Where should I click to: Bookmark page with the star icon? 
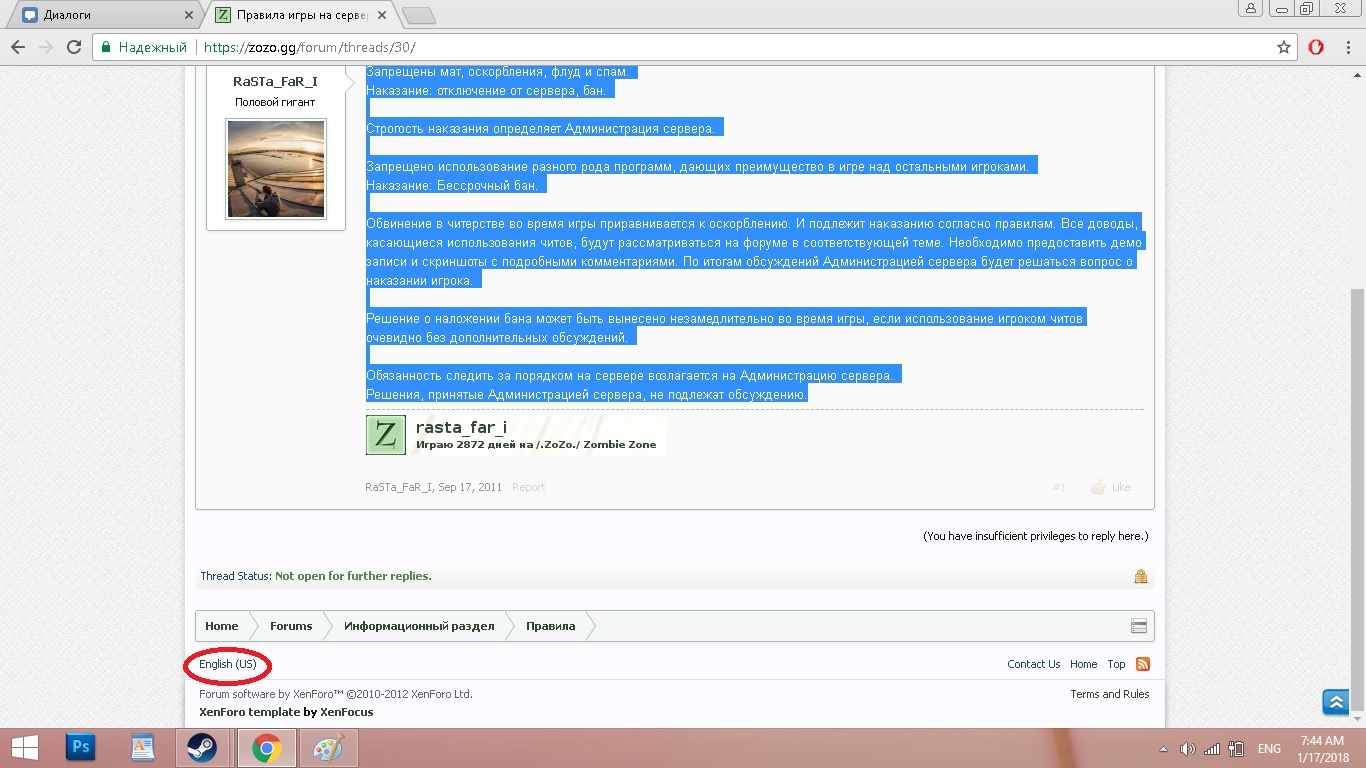1284,47
